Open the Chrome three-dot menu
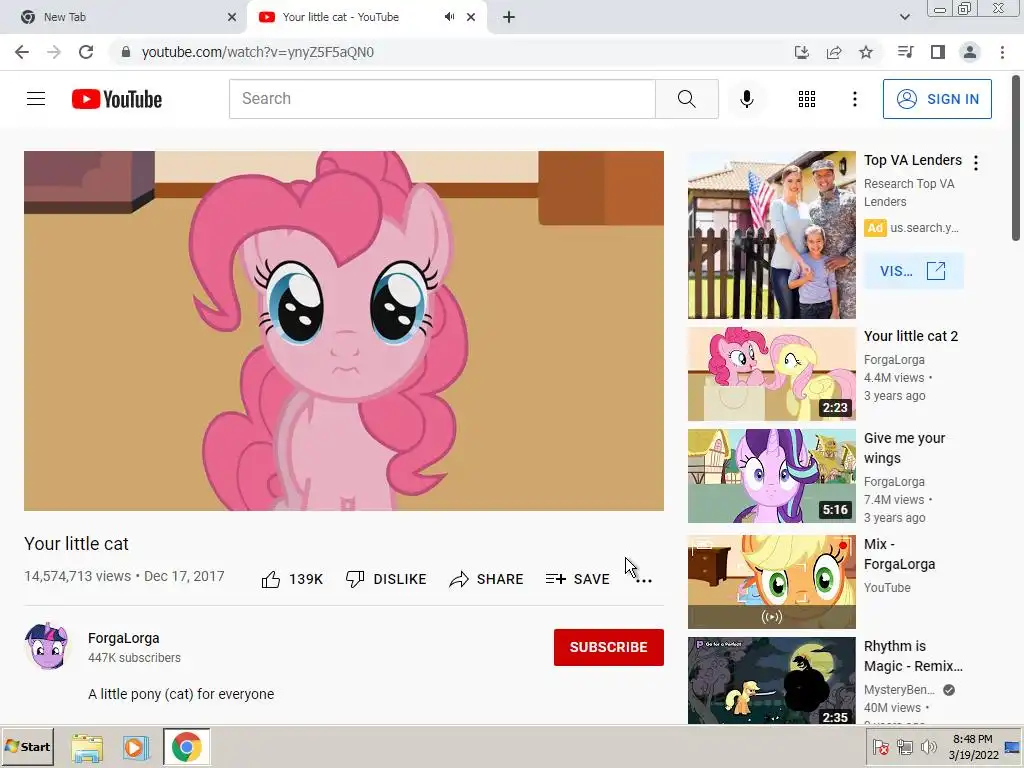Image resolution: width=1024 pixels, height=768 pixels. pyautogui.click(x=1002, y=52)
